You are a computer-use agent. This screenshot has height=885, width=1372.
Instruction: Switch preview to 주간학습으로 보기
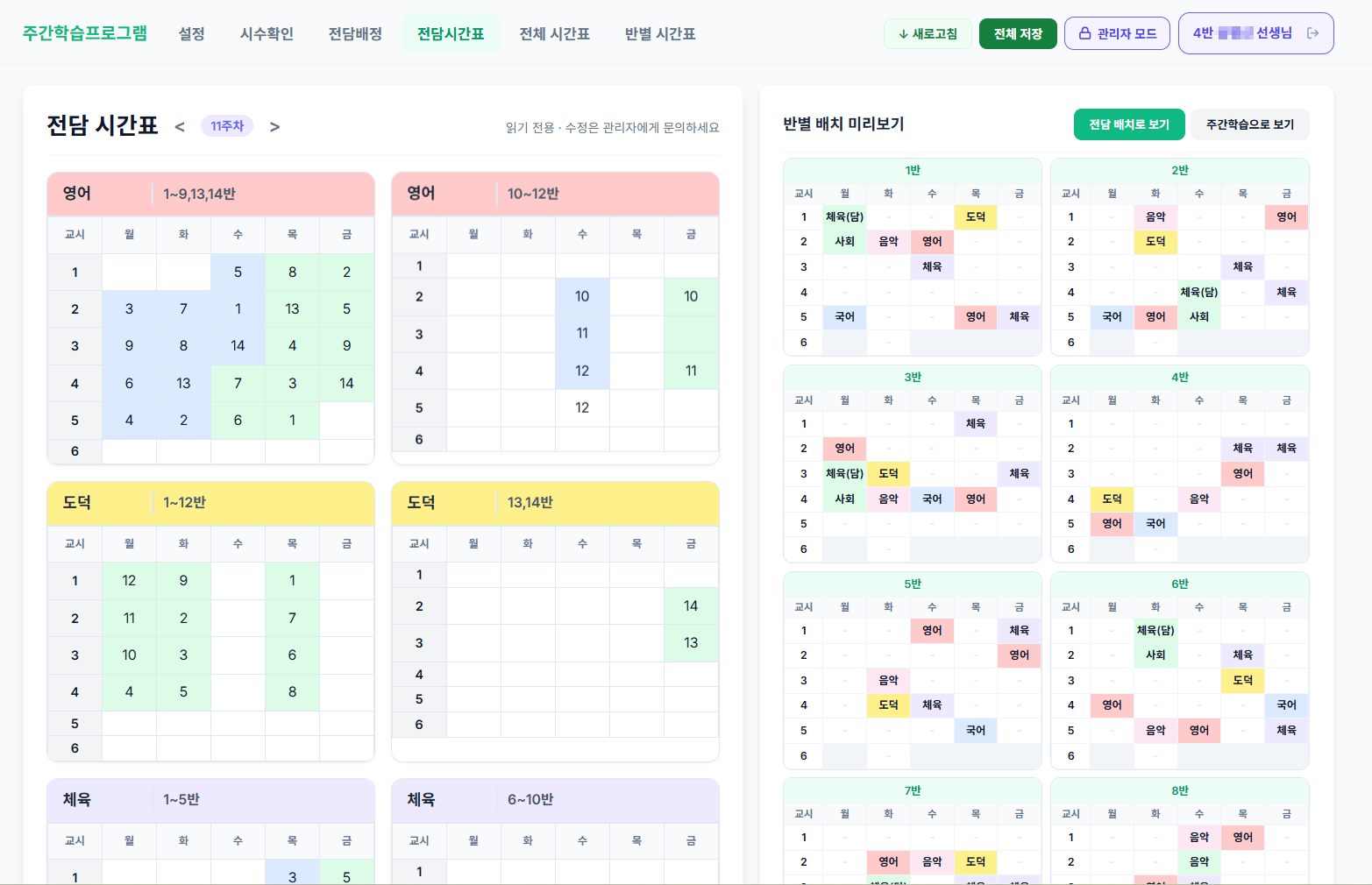pyautogui.click(x=1250, y=124)
